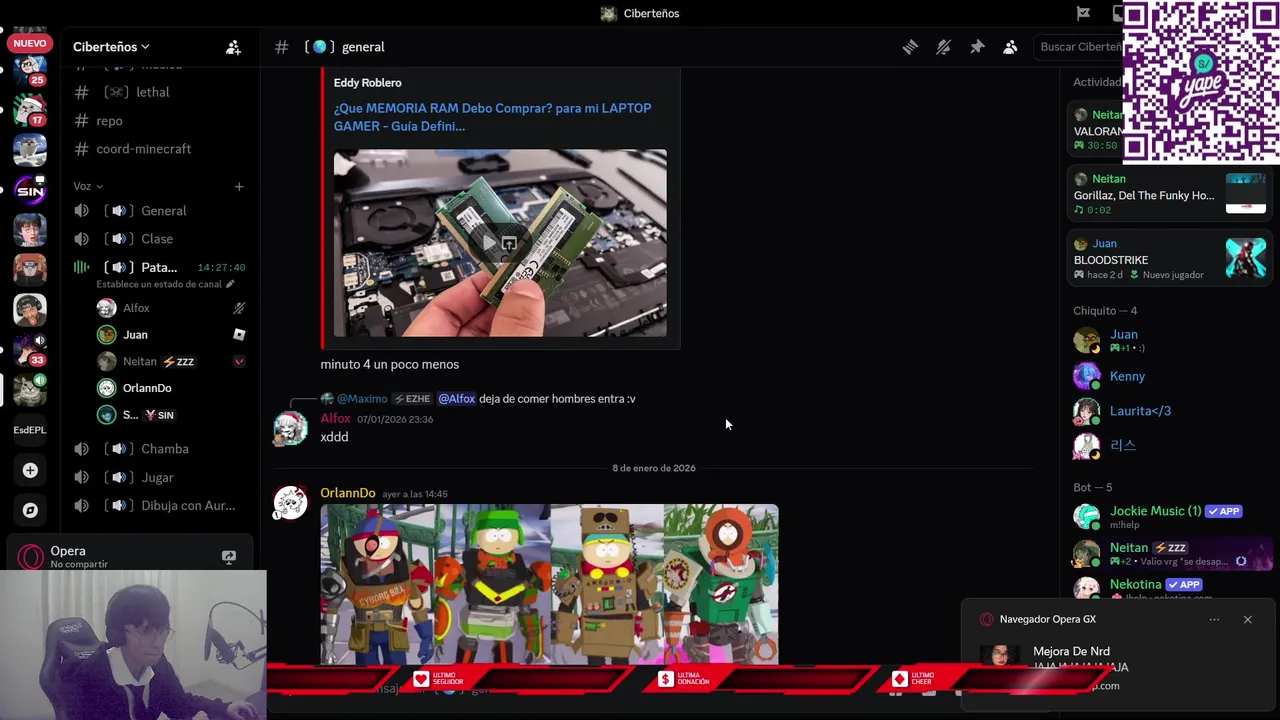The image size is (1280, 720).
Task: Click Juan in voice channel list
Action: pyautogui.click(x=135, y=335)
